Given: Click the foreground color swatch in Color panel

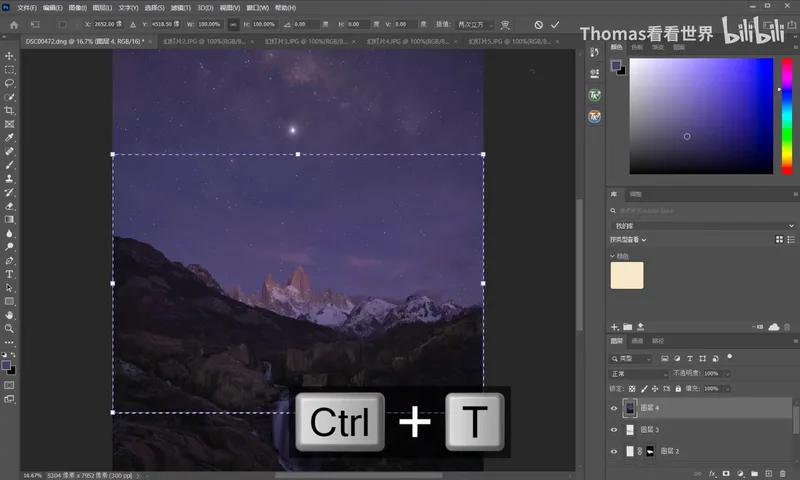Looking at the screenshot, I should point(616,65).
